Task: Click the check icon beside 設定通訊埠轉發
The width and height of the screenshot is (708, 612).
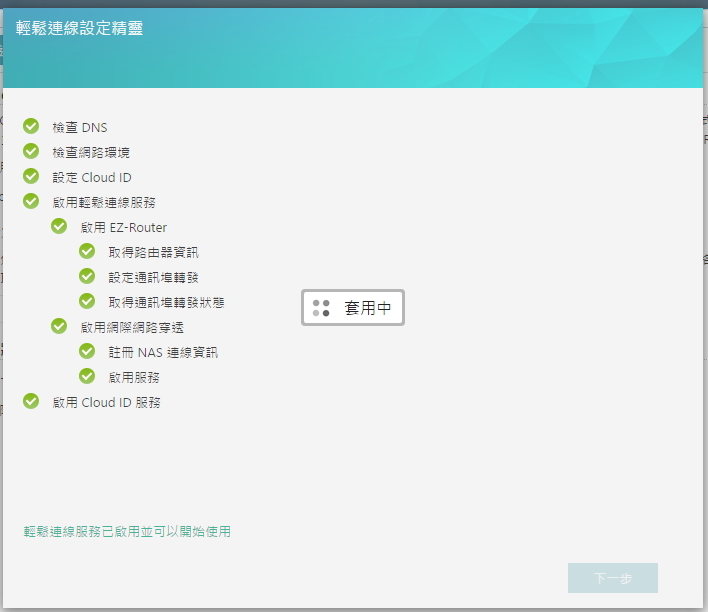Action: (x=87, y=276)
